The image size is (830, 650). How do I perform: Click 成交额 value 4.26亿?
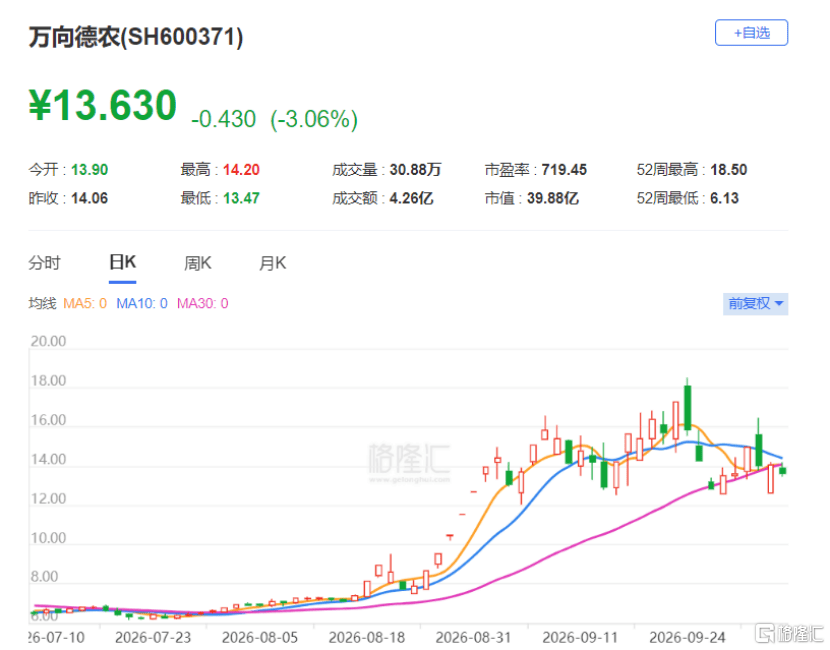pyautogui.click(x=412, y=198)
